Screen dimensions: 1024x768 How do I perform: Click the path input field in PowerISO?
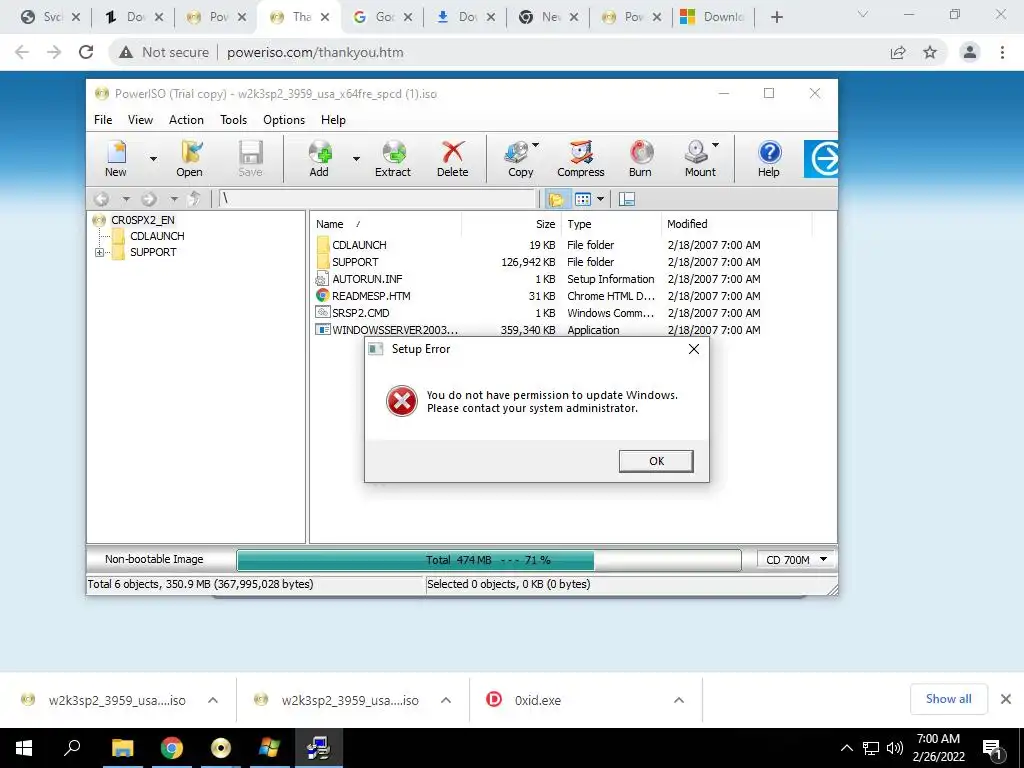[377, 199]
